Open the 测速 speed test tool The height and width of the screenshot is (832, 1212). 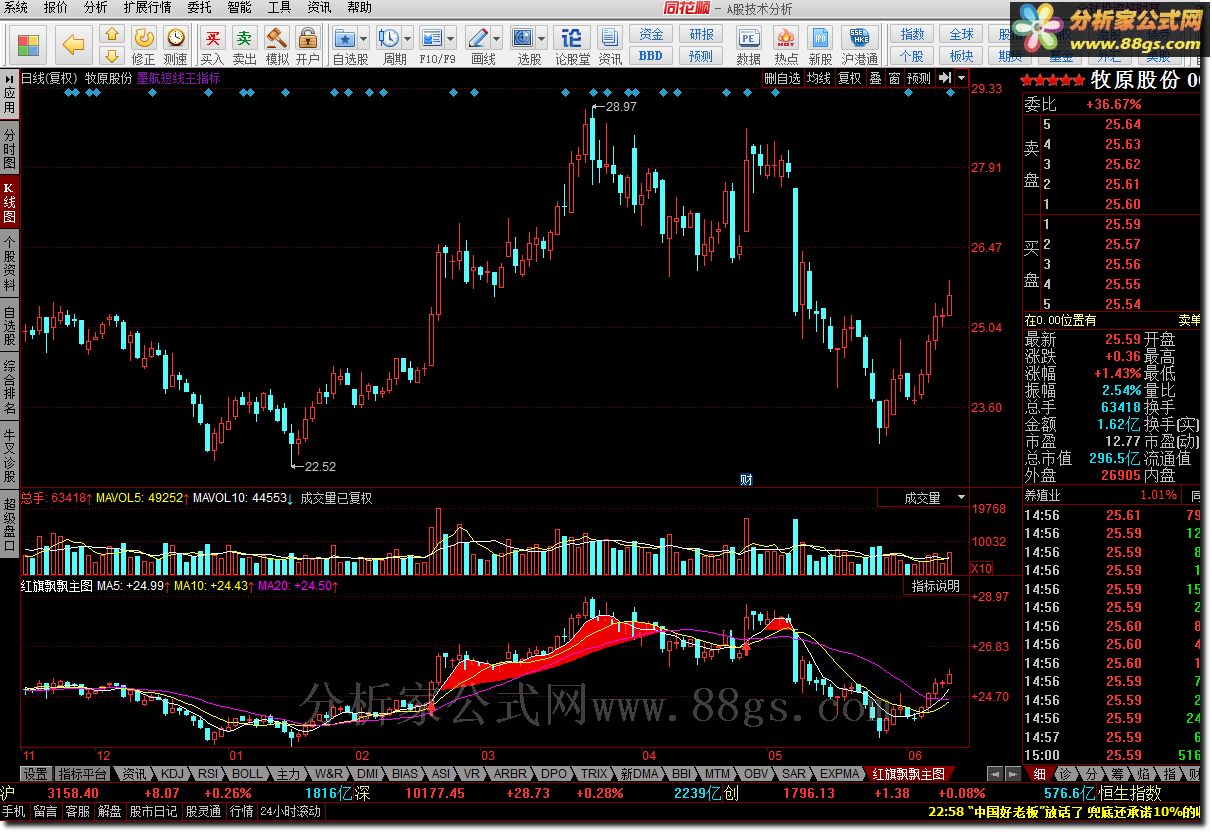tap(176, 46)
